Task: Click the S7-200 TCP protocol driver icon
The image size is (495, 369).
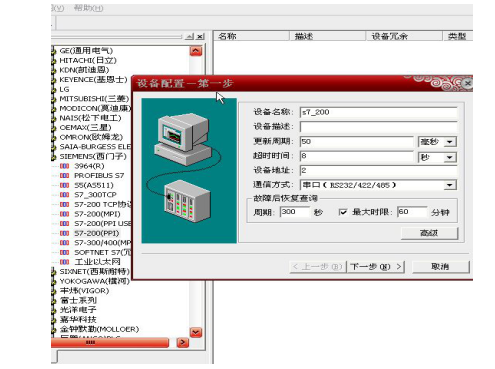Action: [x=64, y=204]
